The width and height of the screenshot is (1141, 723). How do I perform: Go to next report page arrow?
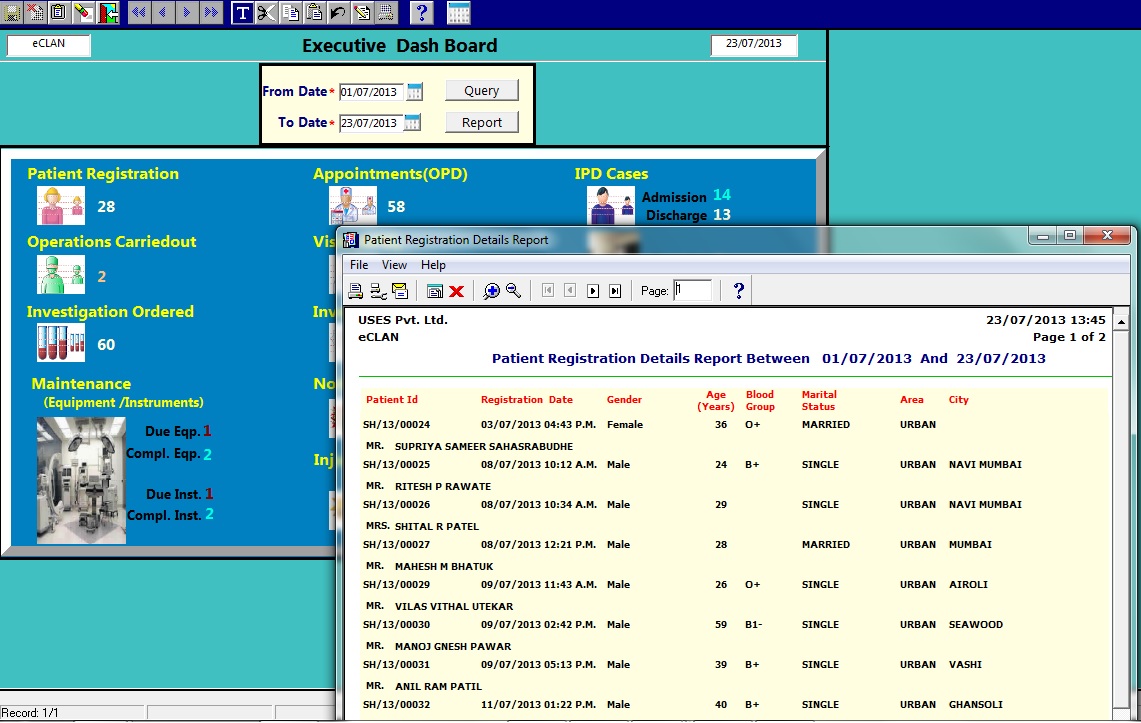[x=593, y=291]
